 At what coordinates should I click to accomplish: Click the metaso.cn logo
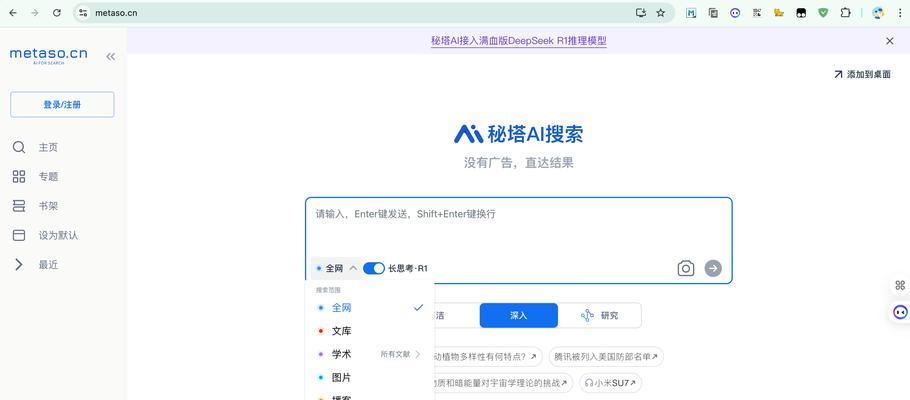(x=49, y=55)
